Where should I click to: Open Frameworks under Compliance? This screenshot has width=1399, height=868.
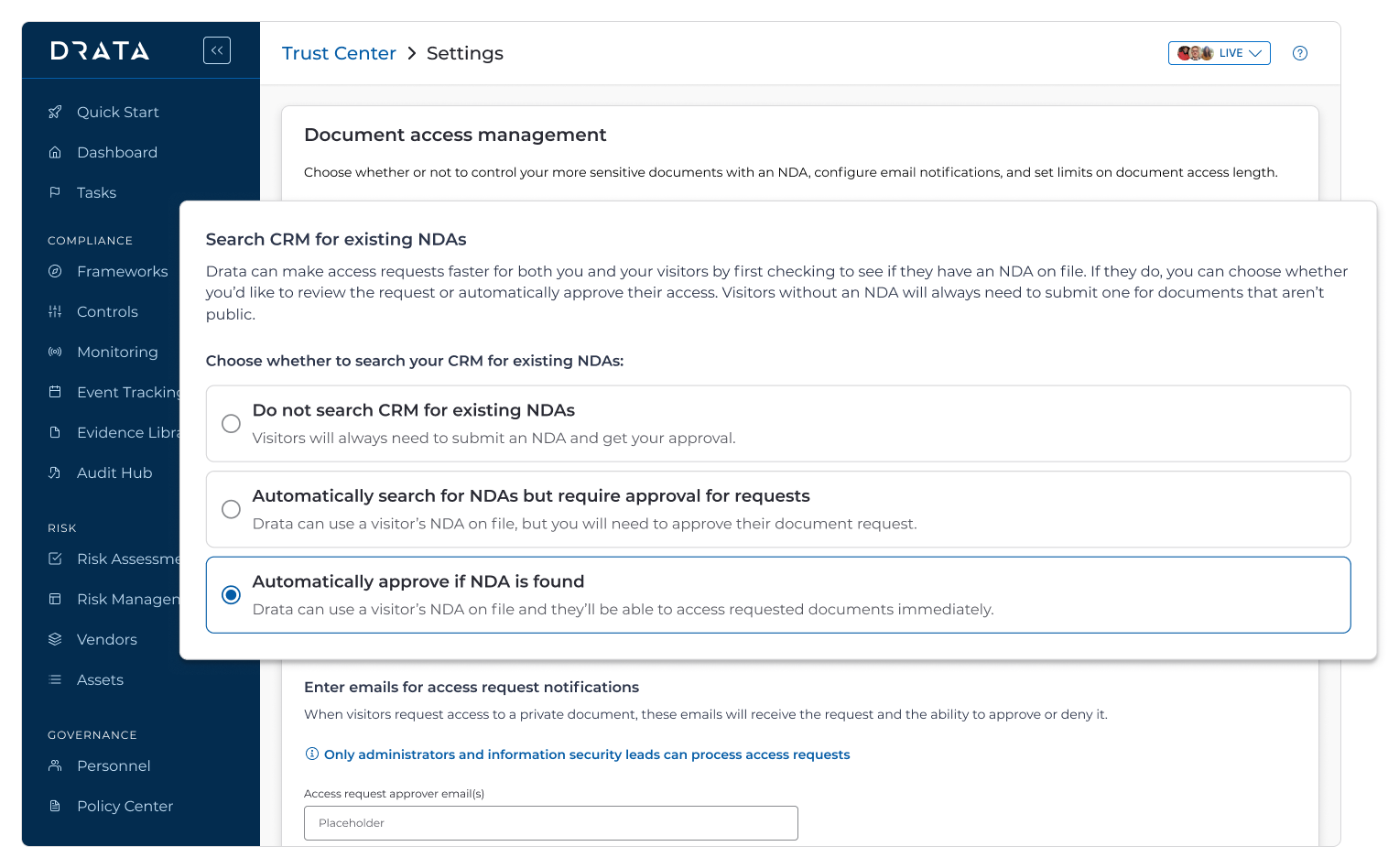point(122,271)
